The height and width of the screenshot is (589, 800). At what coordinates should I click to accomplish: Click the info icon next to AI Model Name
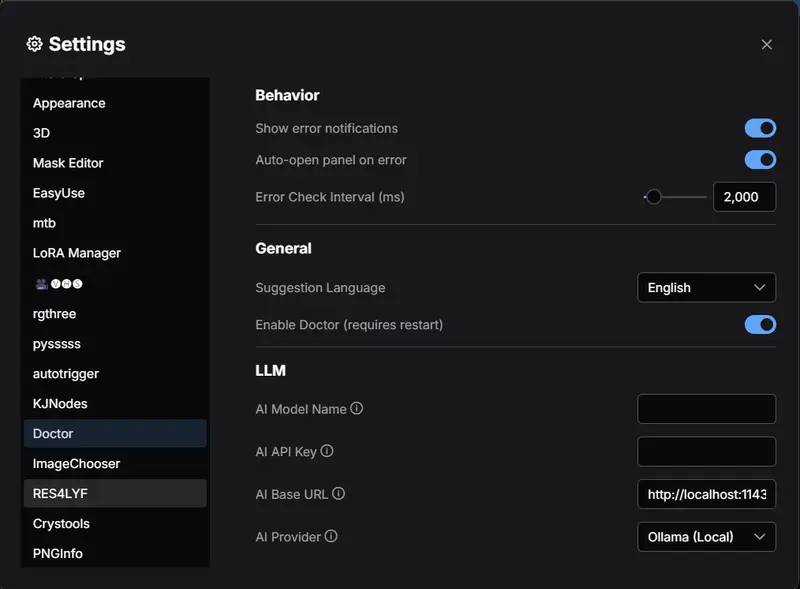point(357,409)
